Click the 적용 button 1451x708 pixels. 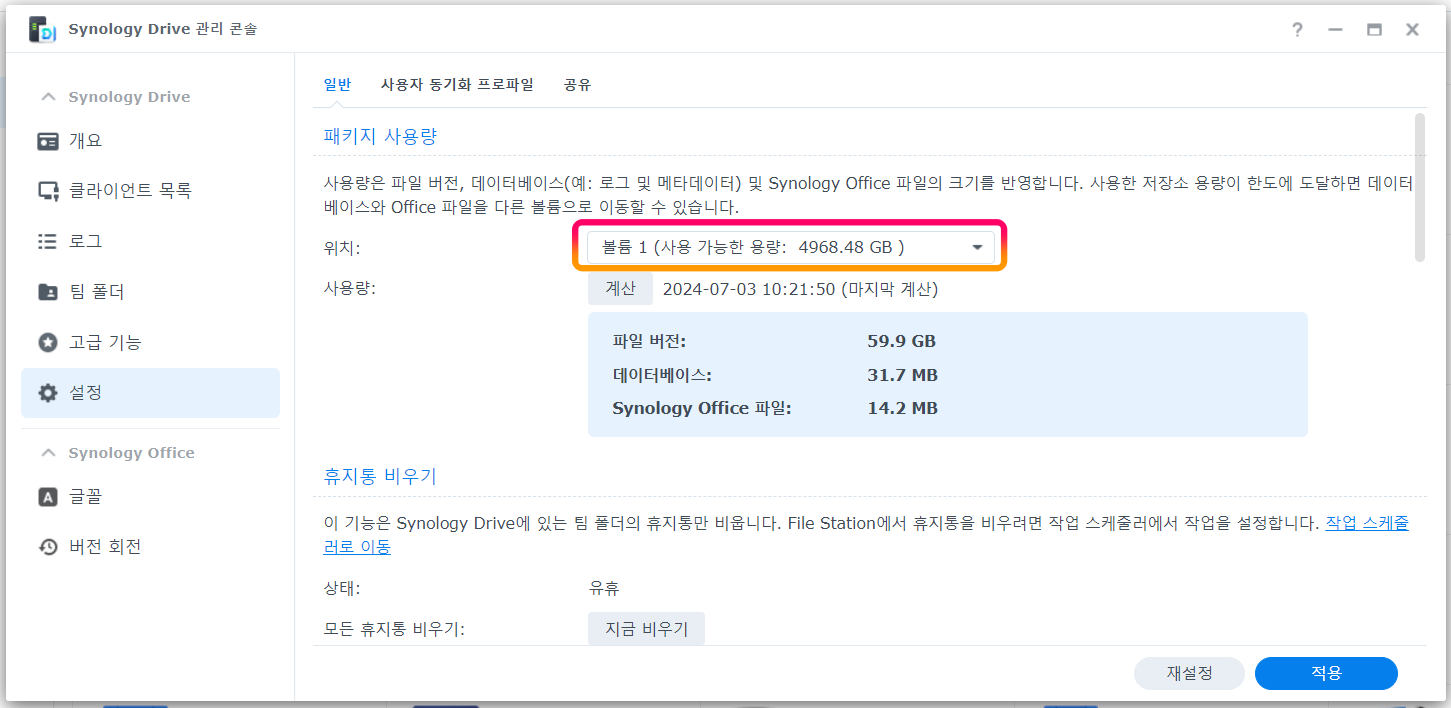point(1326,673)
